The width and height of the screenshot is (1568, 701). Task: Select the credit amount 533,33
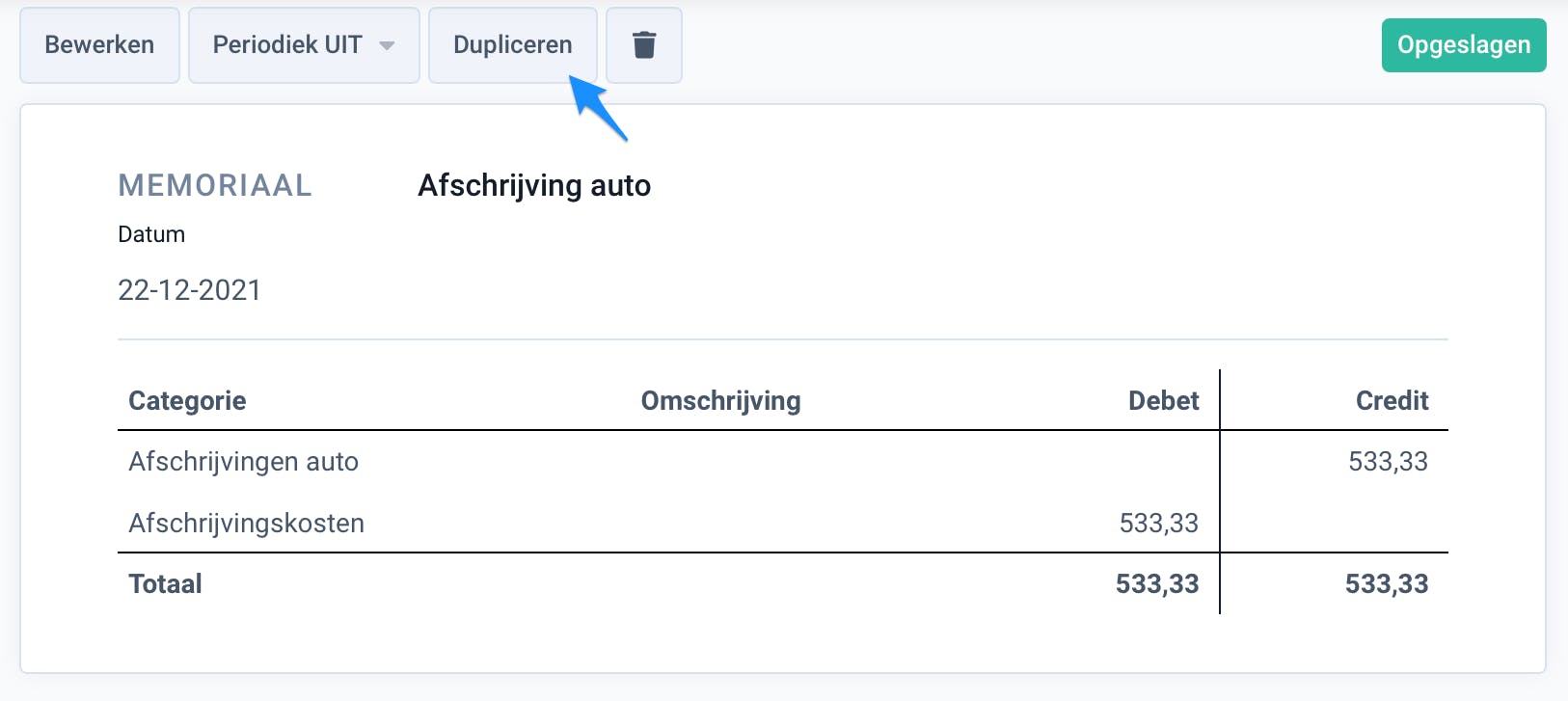(x=1389, y=461)
